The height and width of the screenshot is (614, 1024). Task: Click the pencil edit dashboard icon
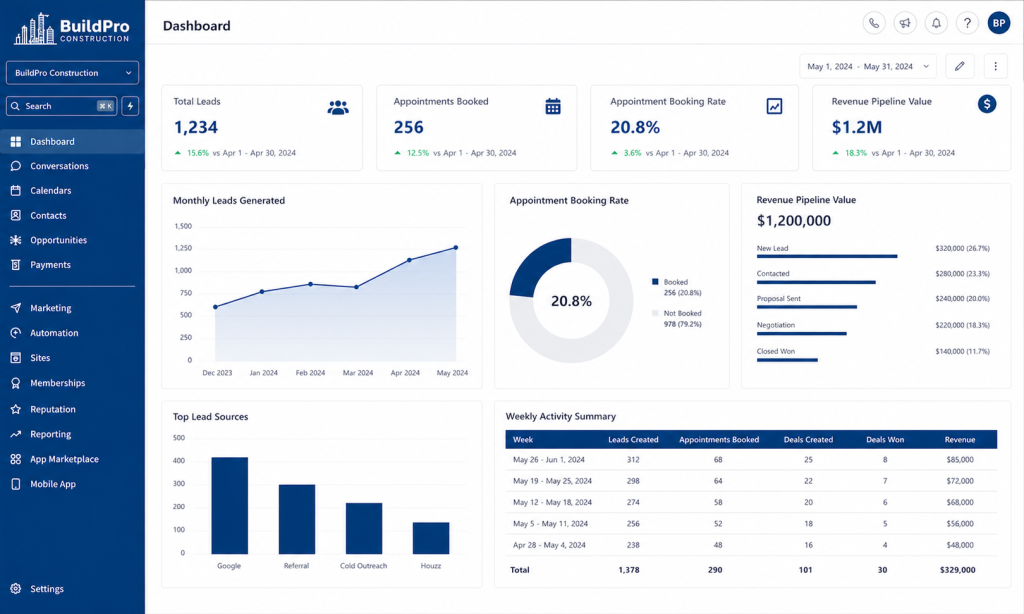[x=959, y=66]
